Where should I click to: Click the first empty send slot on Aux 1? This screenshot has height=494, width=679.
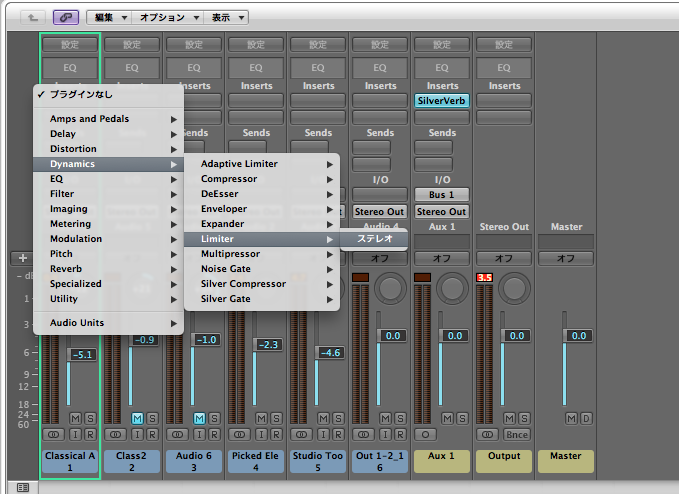(433, 148)
